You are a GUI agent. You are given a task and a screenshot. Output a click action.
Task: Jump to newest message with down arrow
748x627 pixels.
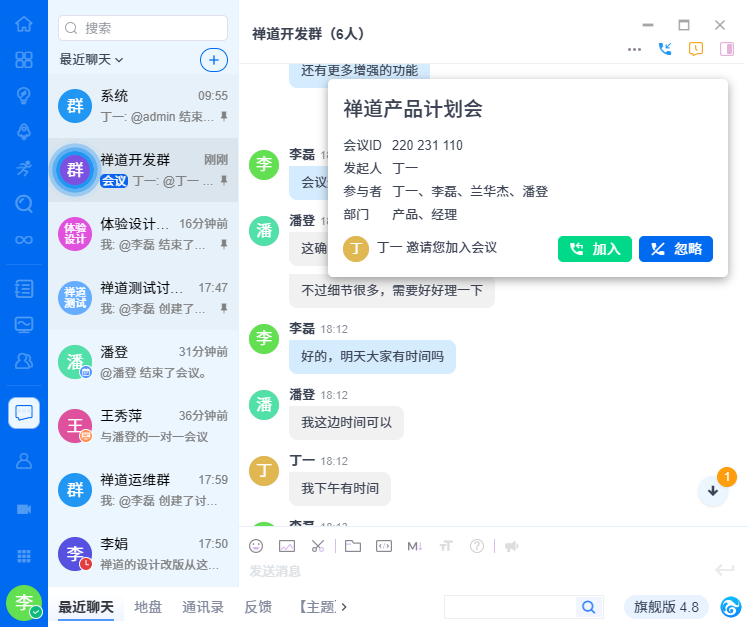coord(713,491)
